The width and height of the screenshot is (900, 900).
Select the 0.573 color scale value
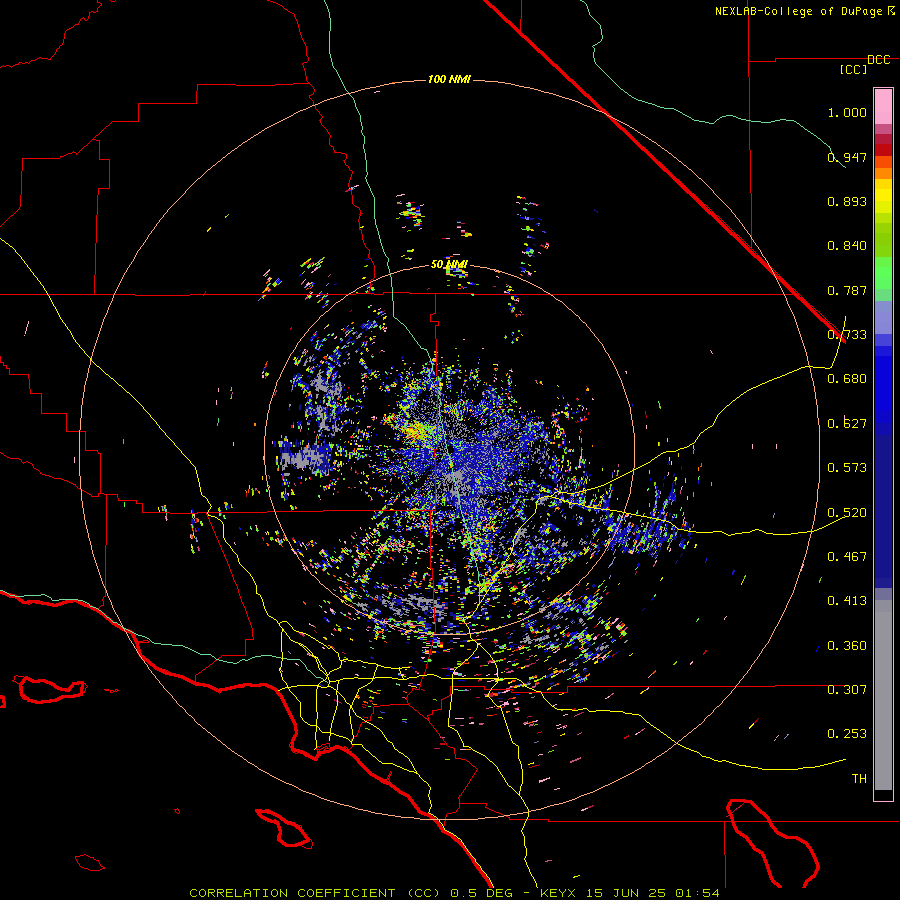click(x=847, y=468)
